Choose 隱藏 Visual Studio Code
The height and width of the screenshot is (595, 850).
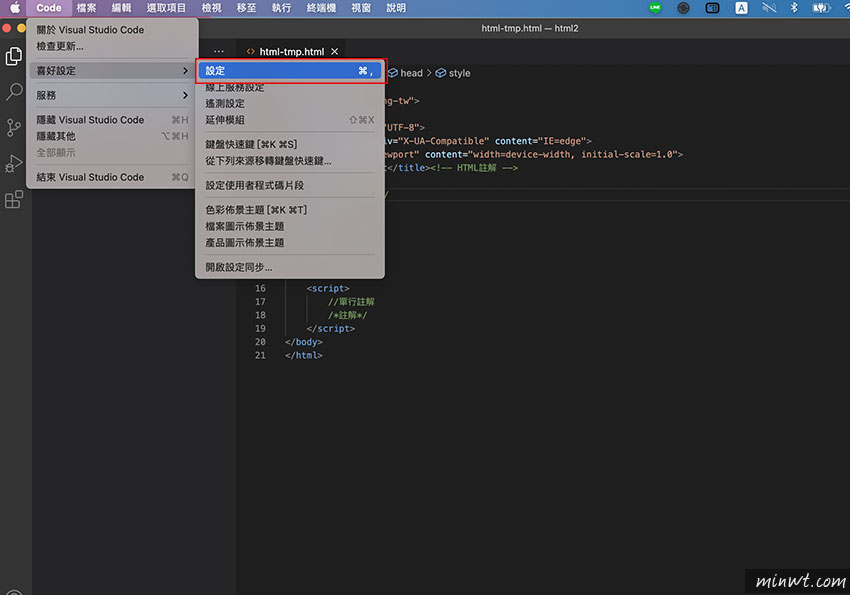tap(112, 120)
